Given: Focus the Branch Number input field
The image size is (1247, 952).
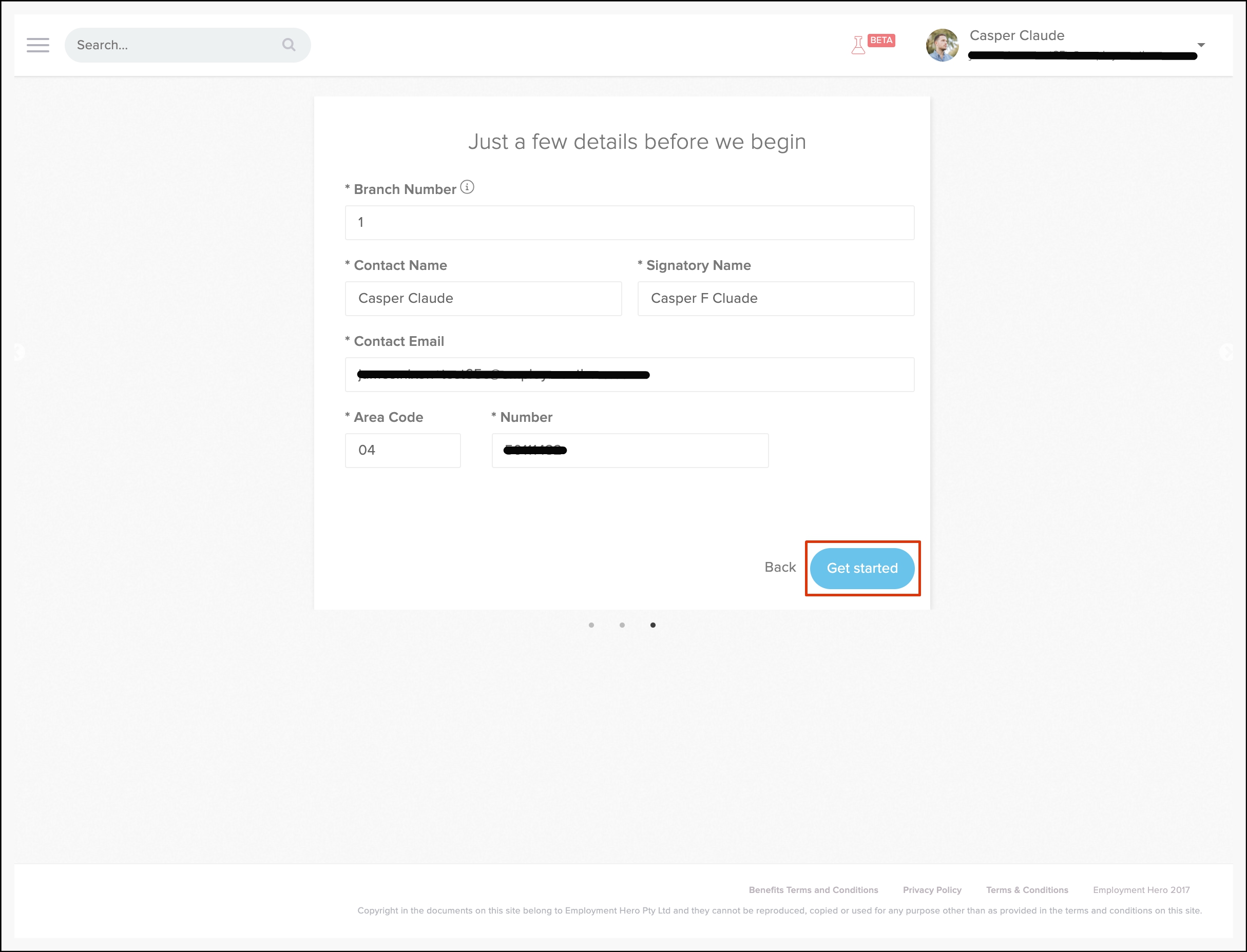Looking at the screenshot, I should (629, 223).
